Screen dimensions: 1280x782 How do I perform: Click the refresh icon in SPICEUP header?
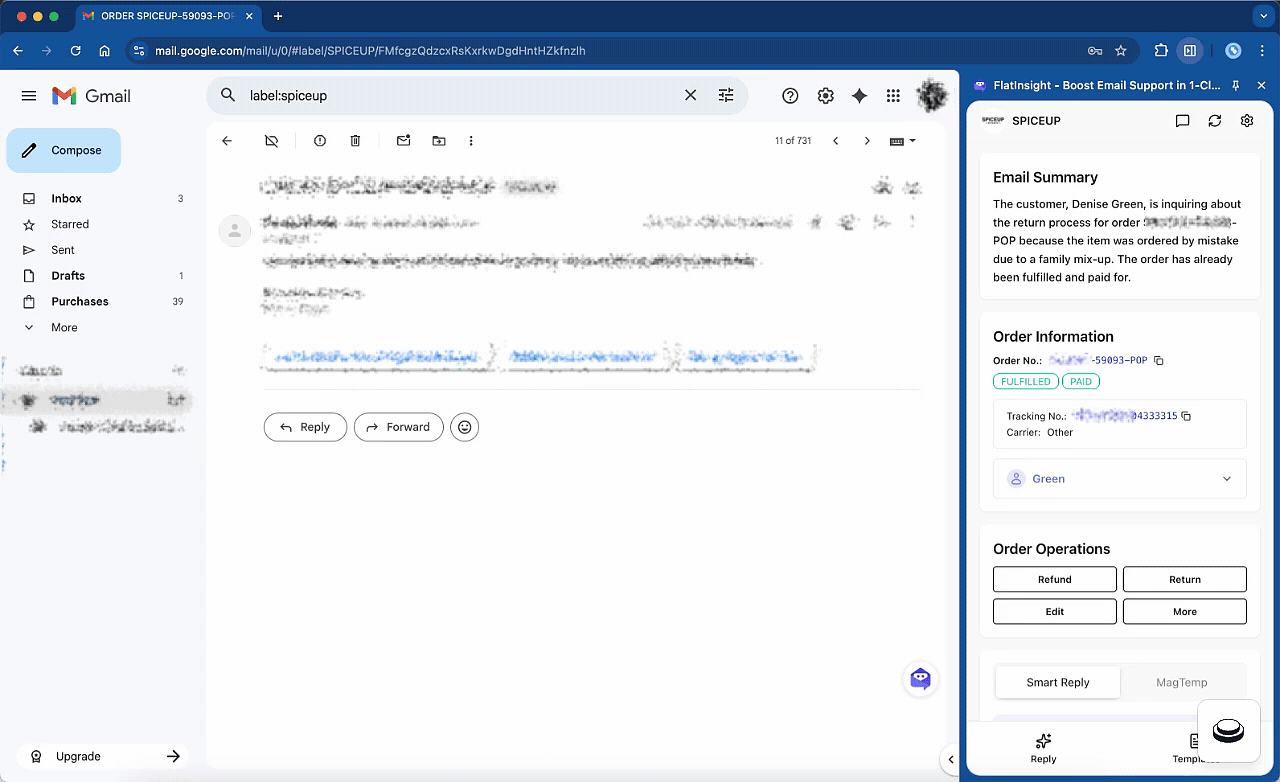coord(1214,121)
